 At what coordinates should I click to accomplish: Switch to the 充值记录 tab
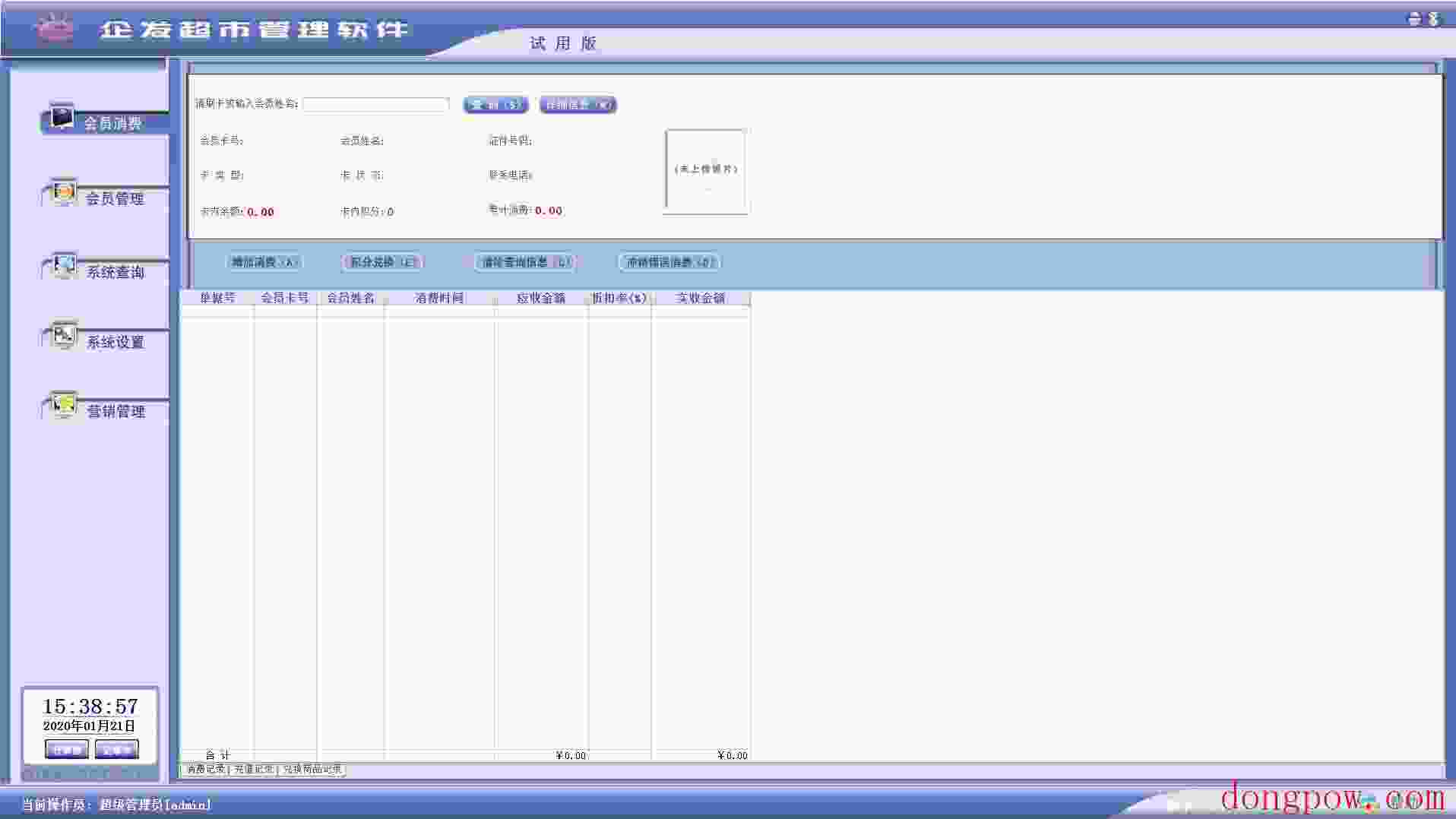253,769
